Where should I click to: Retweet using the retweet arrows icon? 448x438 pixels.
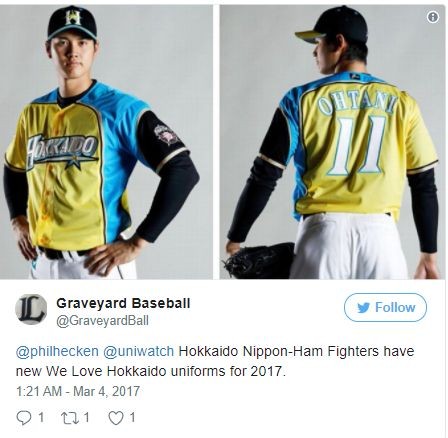pyautogui.click(x=70, y=418)
